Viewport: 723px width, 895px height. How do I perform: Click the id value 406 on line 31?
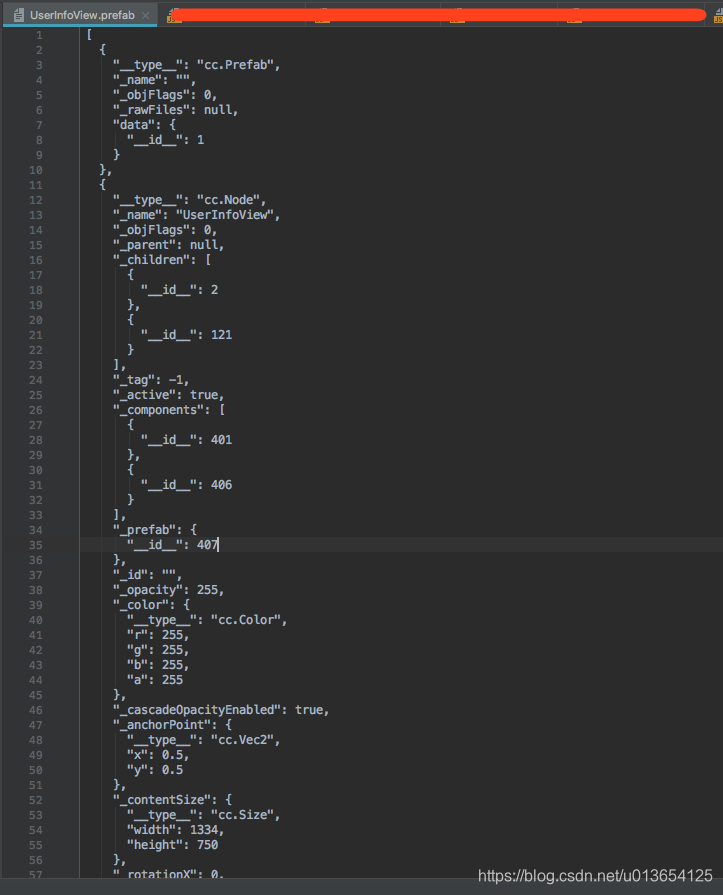click(221, 485)
